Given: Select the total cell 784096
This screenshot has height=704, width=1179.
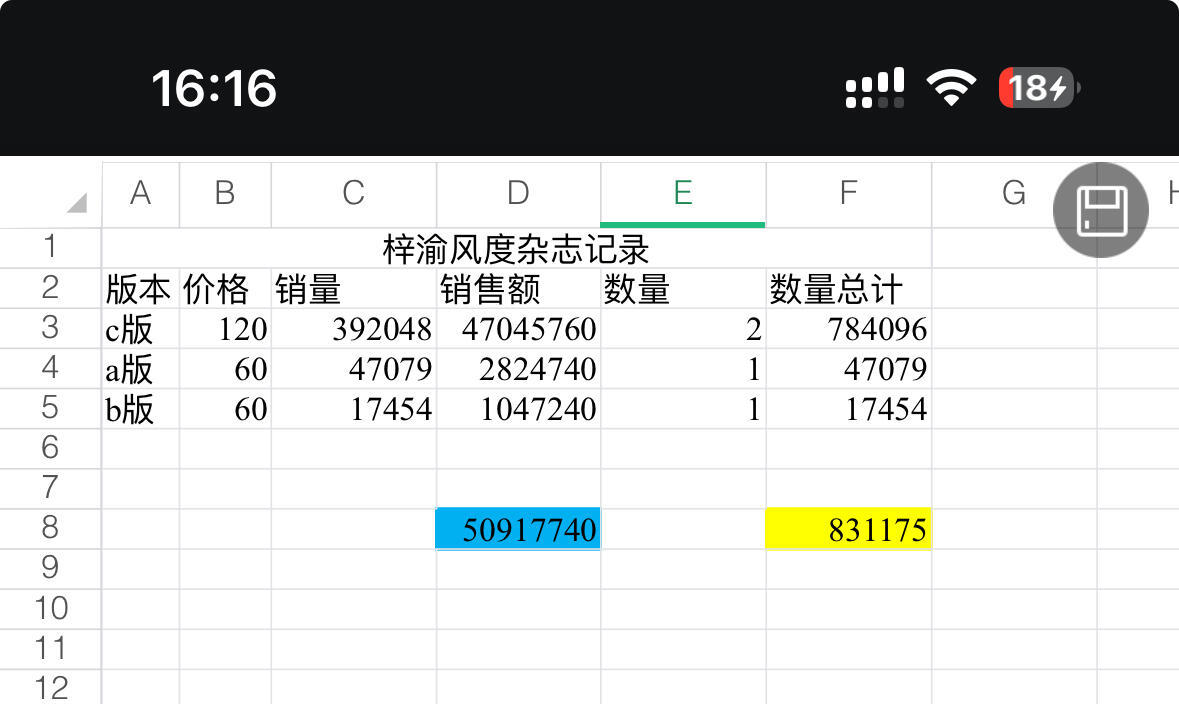Looking at the screenshot, I should [848, 328].
